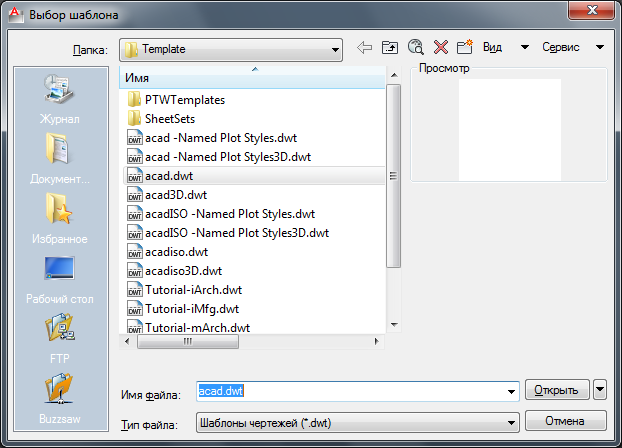This screenshot has width=622, height=448.
Task: Select the acad.dwt file
Action: pos(255,176)
